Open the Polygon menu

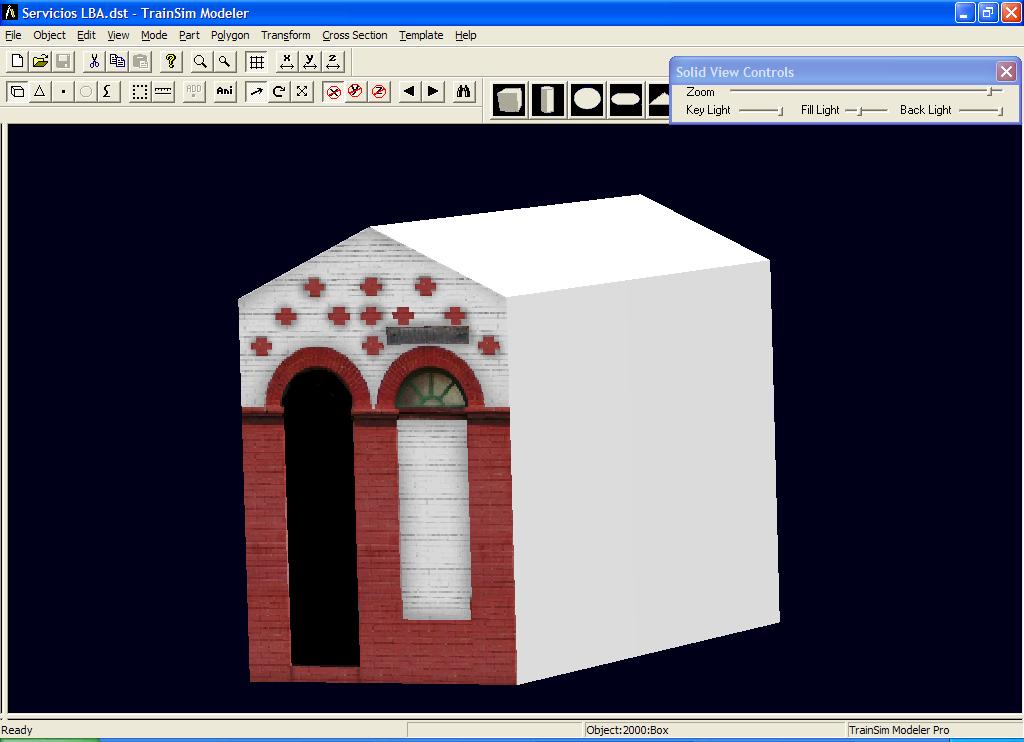[x=230, y=35]
